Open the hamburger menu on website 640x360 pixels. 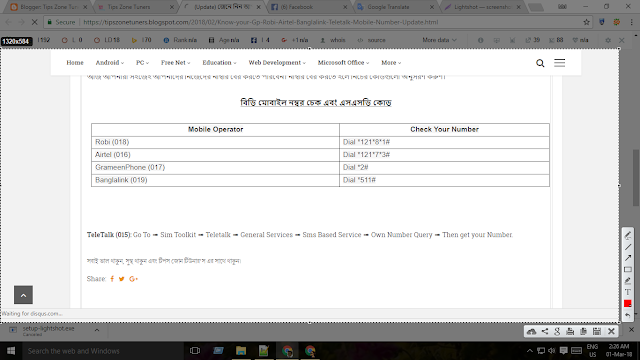(560, 63)
